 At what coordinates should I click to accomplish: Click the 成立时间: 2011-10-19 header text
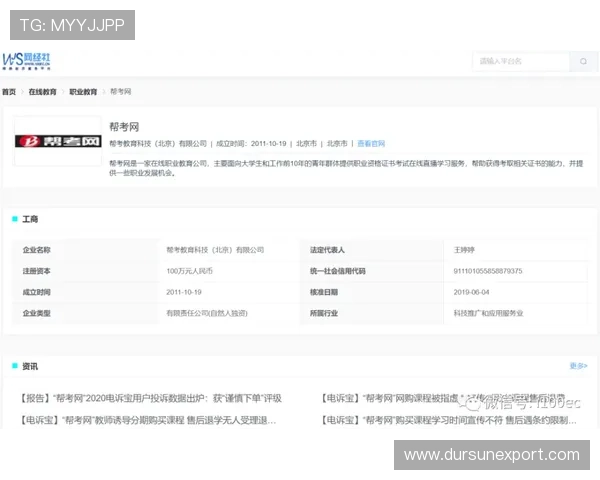coord(251,144)
